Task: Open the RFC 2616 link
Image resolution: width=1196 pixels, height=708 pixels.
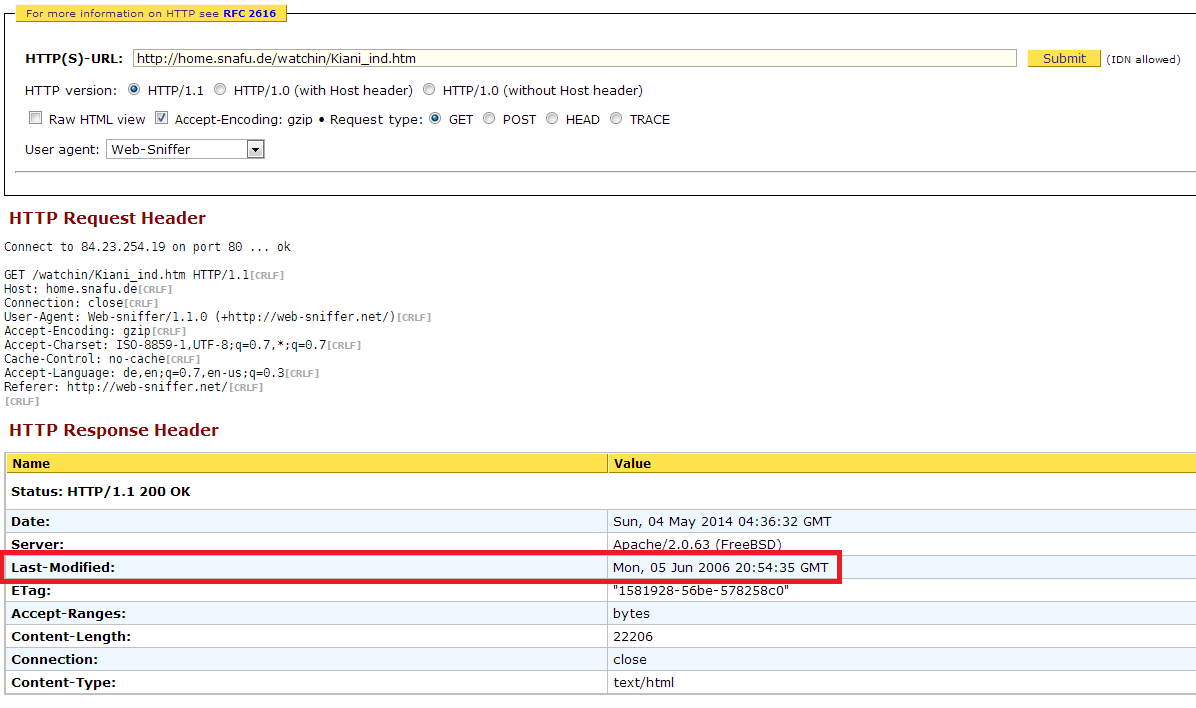Action: (x=249, y=13)
